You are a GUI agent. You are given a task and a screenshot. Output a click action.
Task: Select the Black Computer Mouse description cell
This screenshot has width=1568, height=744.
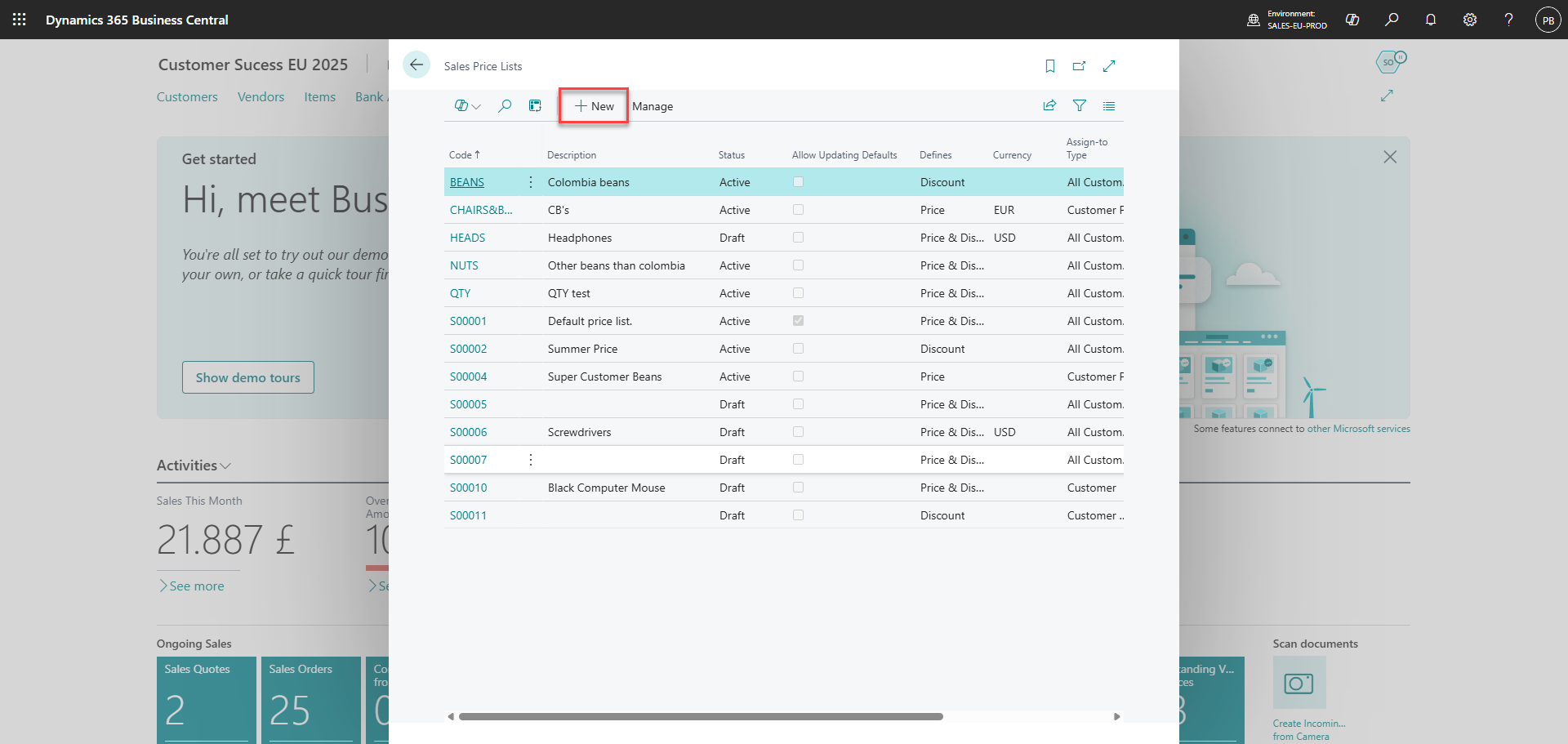click(607, 488)
